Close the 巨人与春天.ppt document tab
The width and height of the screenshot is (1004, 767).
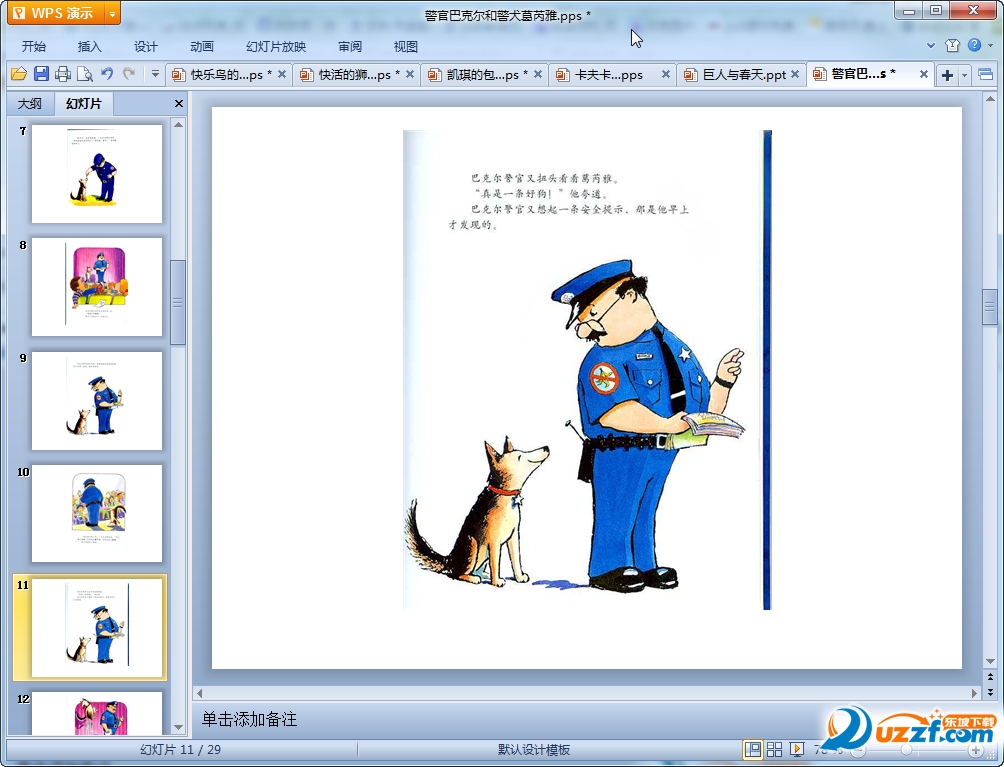(795, 74)
